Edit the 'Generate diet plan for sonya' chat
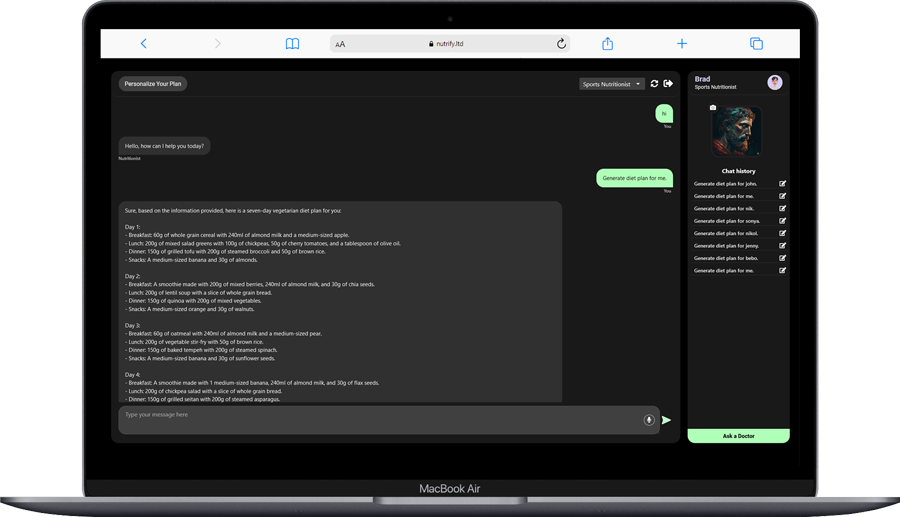Screen dimensions: 900x517 point(782,221)
